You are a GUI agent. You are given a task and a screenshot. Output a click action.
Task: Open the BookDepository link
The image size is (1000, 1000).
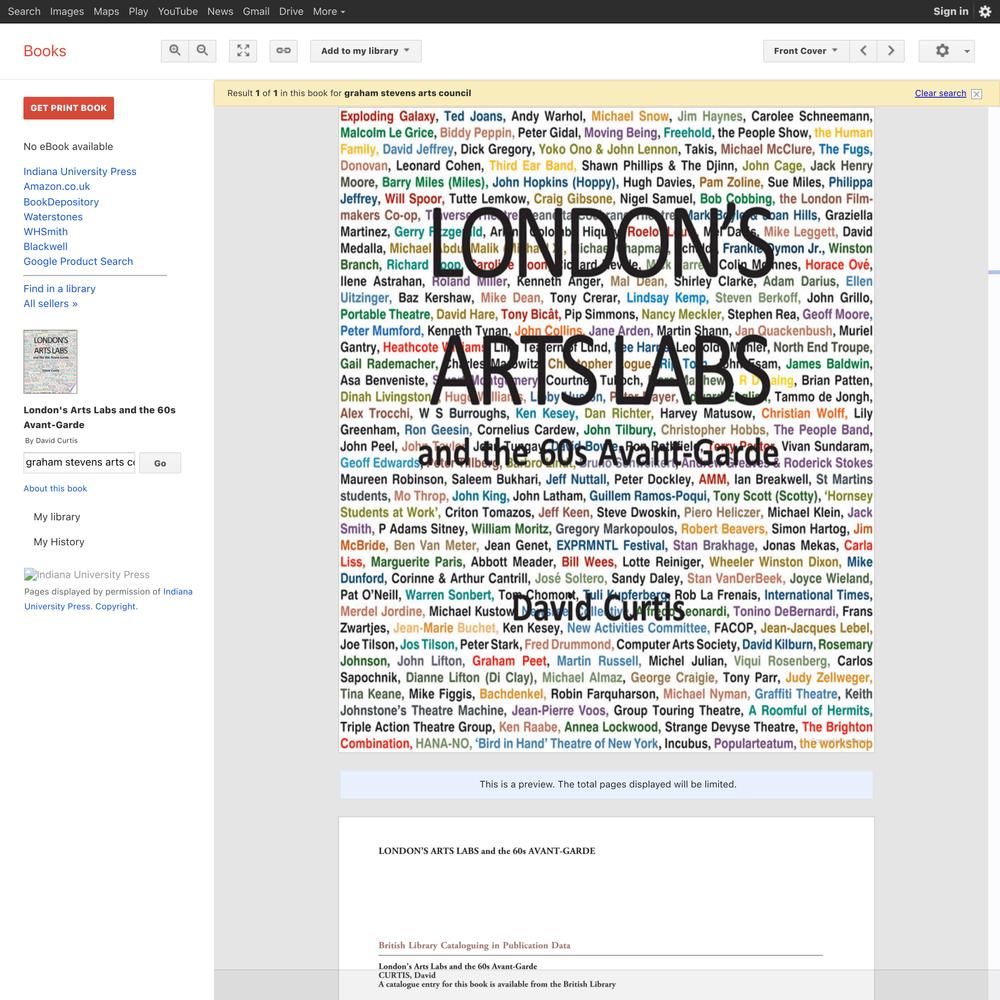click(61, 202)
